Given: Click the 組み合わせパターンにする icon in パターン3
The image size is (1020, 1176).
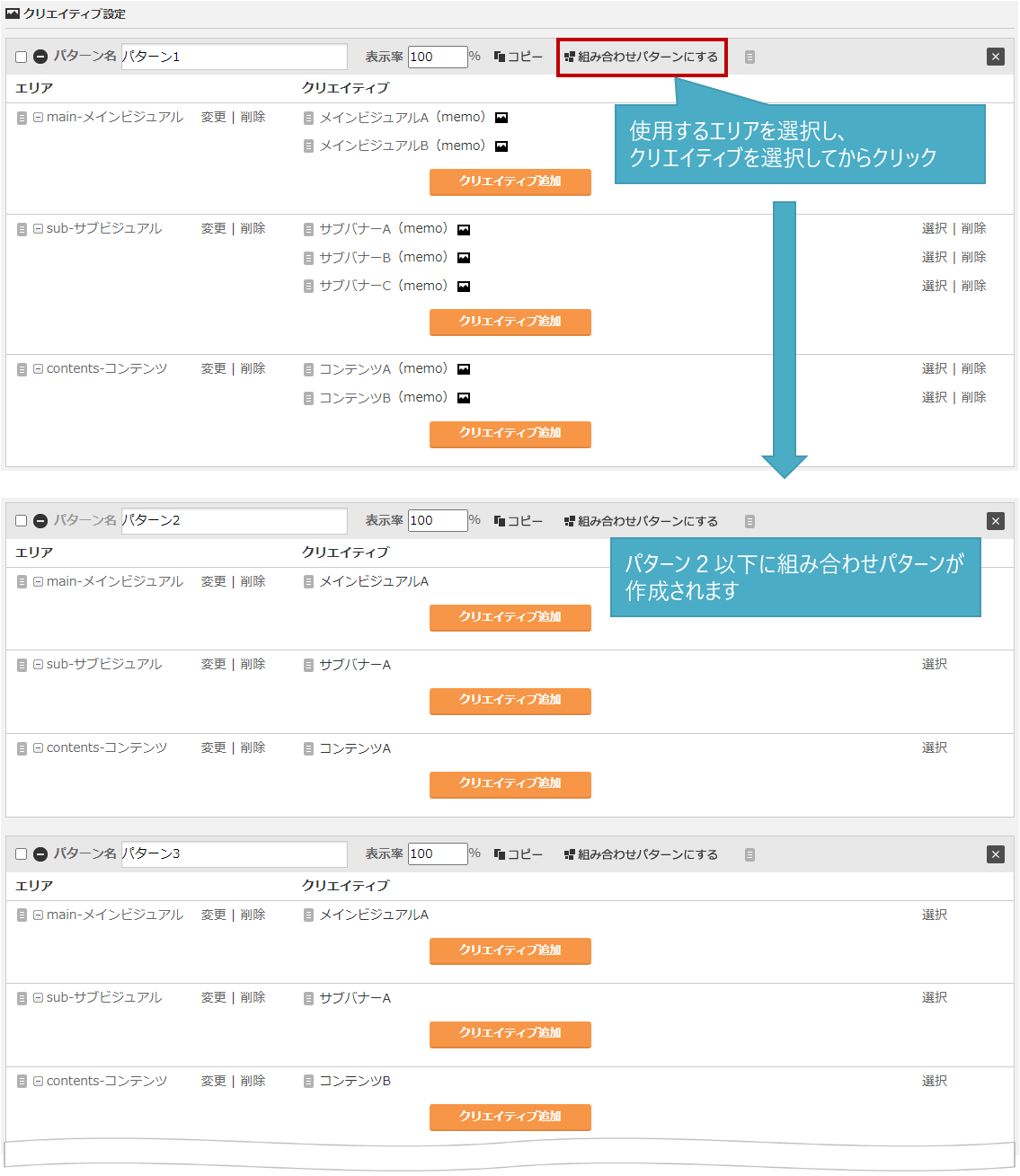Looking at the screenshot, I should coord(569,854).
